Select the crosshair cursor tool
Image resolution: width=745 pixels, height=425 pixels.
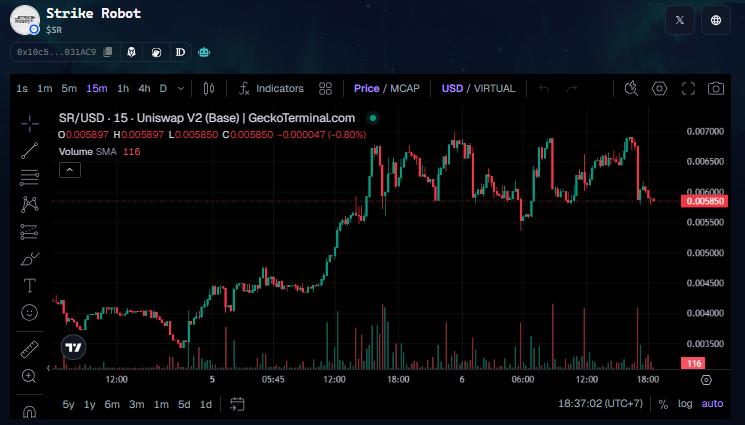click(x=29, y=124)
